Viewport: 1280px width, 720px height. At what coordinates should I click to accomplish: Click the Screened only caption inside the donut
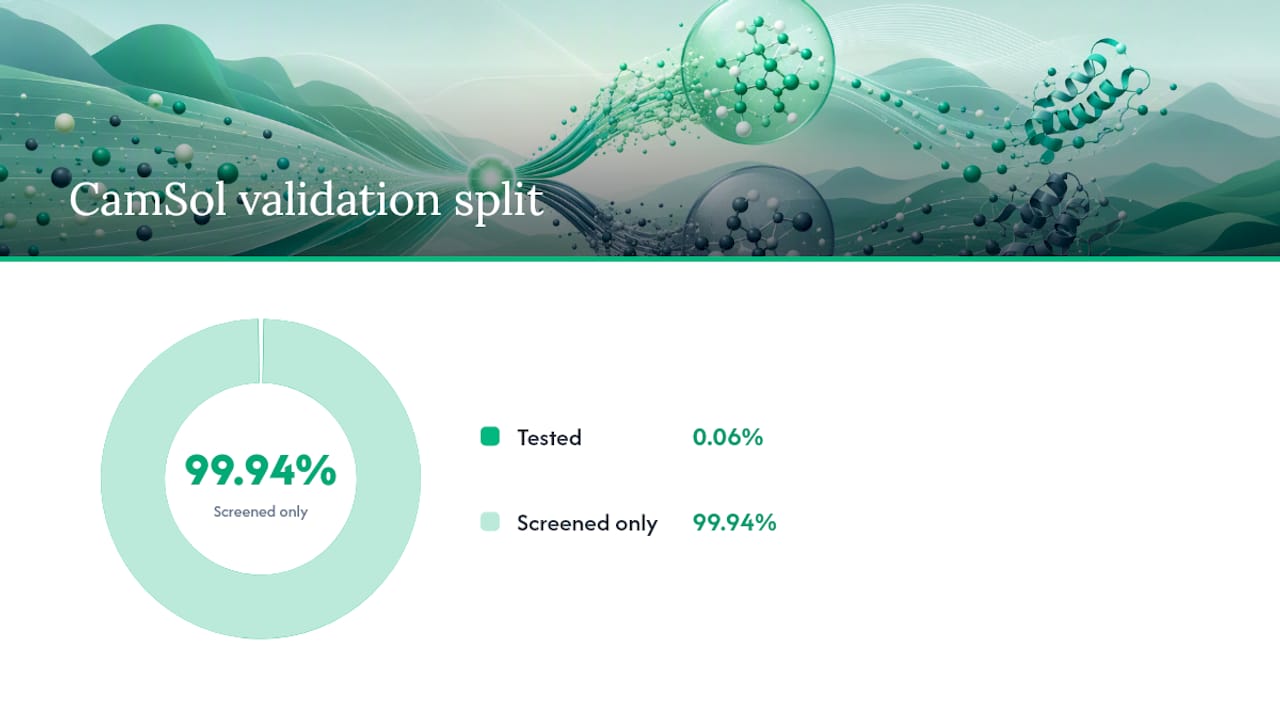261,511
